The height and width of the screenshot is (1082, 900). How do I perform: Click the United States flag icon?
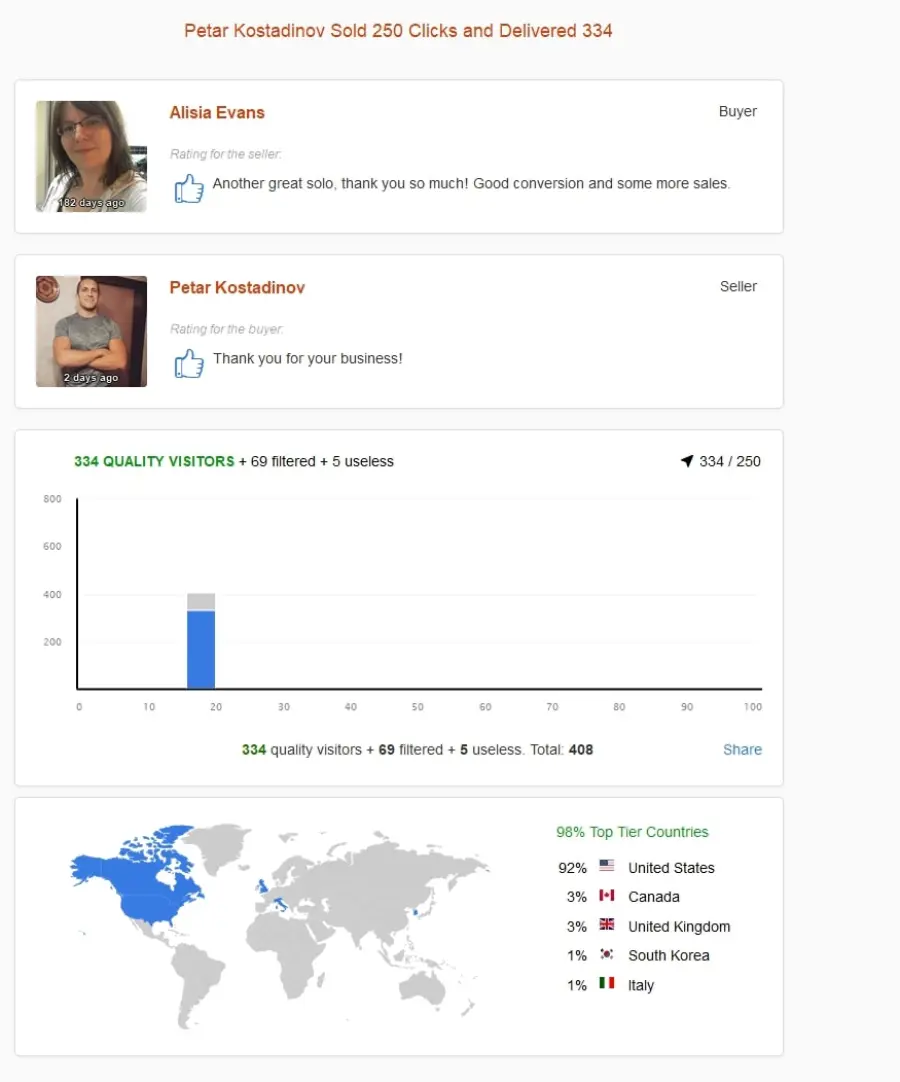[607, 865]
